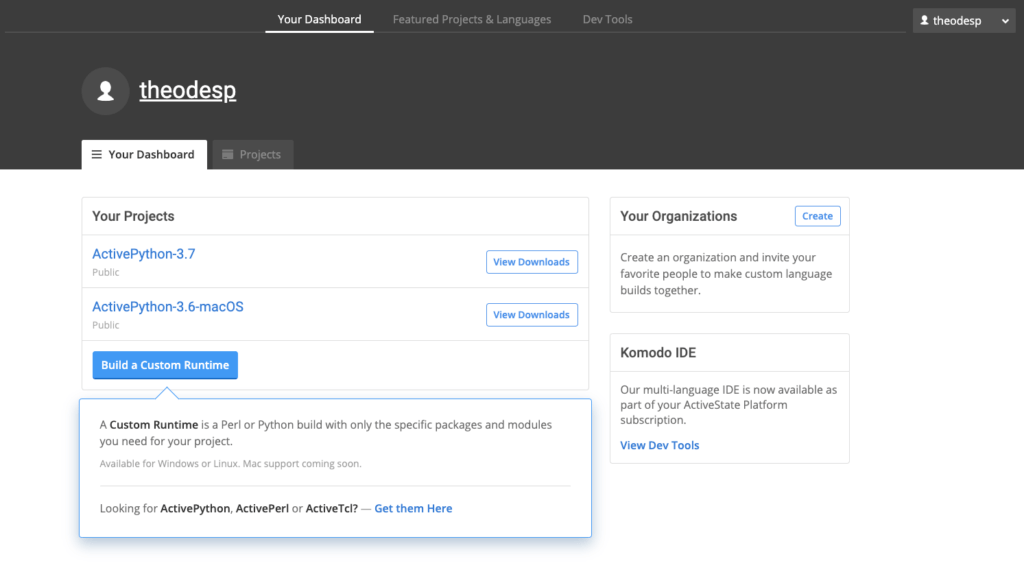Select Your Dashboard in top navigation
The image size is (1024, 570).
319,19
